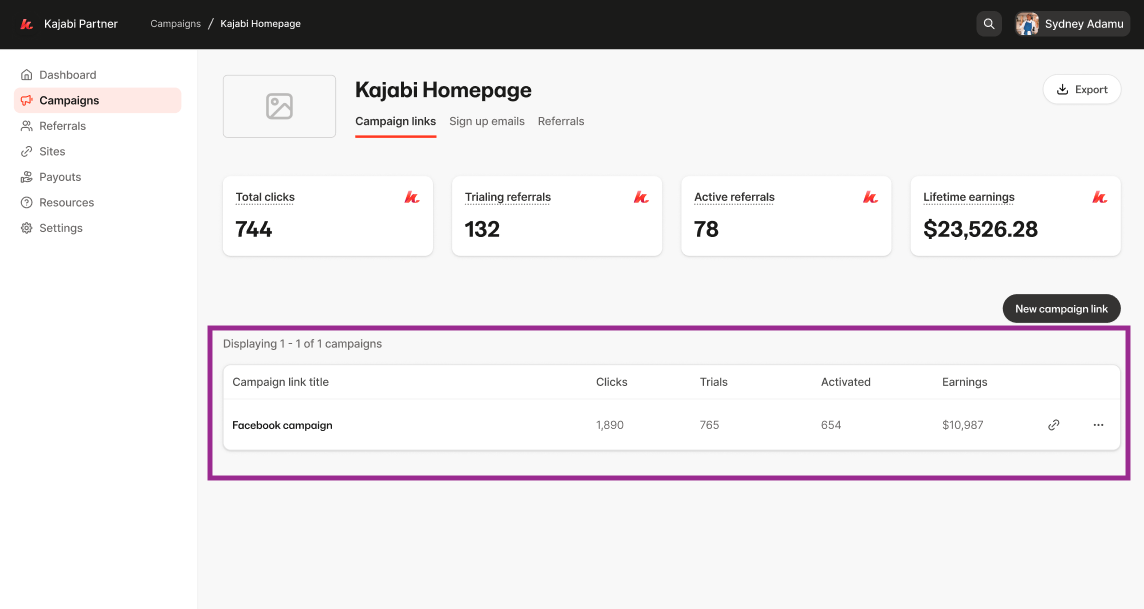Open more options for Facebook campaign
Screen dimensions: 1144x609
(x=1098, y=424)
